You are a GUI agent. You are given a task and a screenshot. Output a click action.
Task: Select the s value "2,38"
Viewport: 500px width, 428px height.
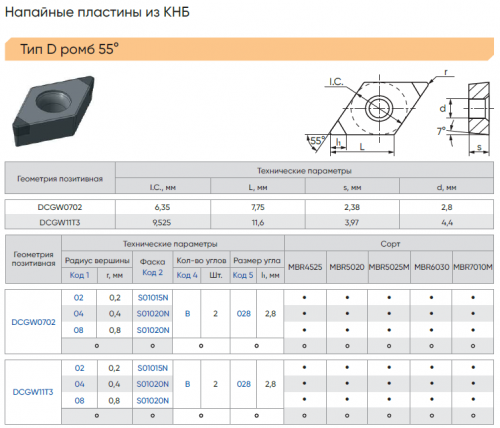point(352,207)
